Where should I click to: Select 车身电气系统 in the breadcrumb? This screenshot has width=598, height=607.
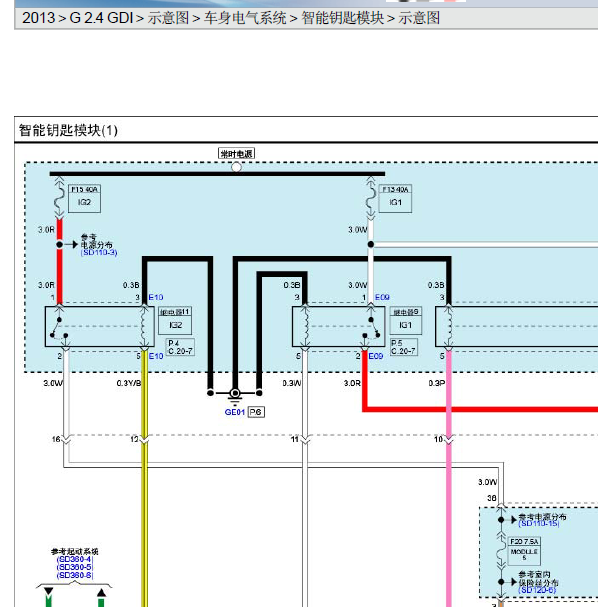pyautogui.click(x=245, y=18)
